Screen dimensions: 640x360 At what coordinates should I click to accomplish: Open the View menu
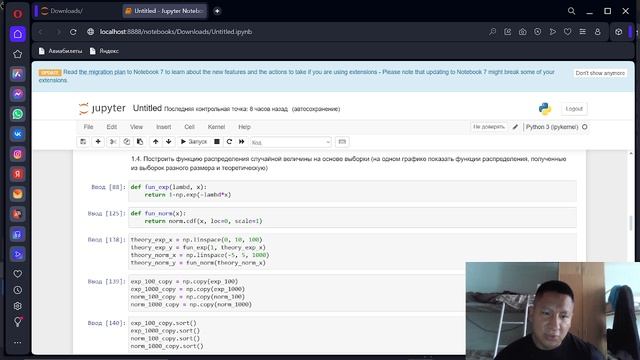click(136, 127)
